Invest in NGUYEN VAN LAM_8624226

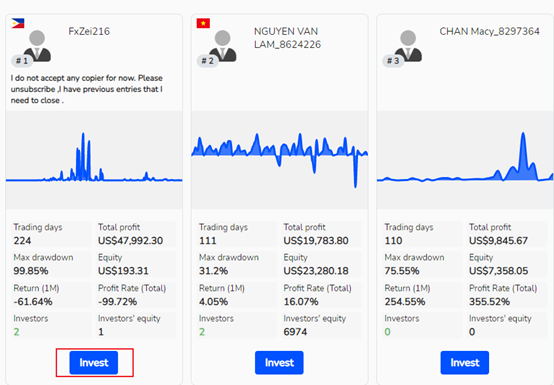coord(279,362)
